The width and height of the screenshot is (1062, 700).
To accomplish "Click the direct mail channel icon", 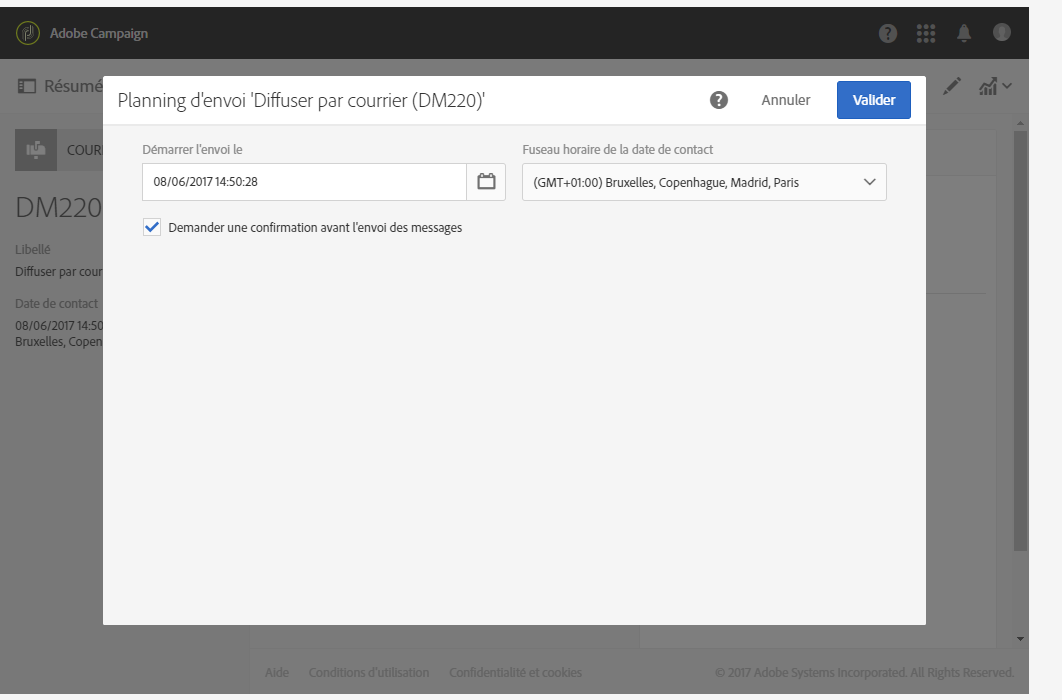I will tap(36, 150).
